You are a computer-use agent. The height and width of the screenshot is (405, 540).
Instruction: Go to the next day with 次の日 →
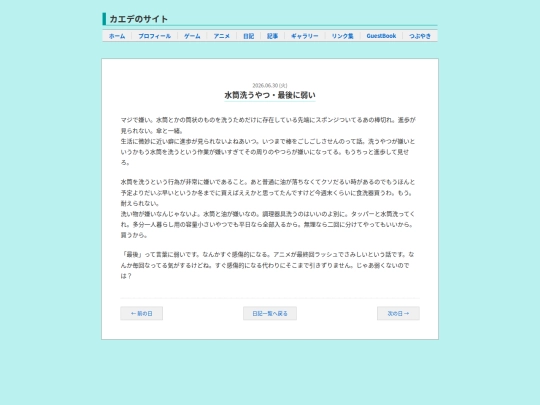tap(398, 313)
